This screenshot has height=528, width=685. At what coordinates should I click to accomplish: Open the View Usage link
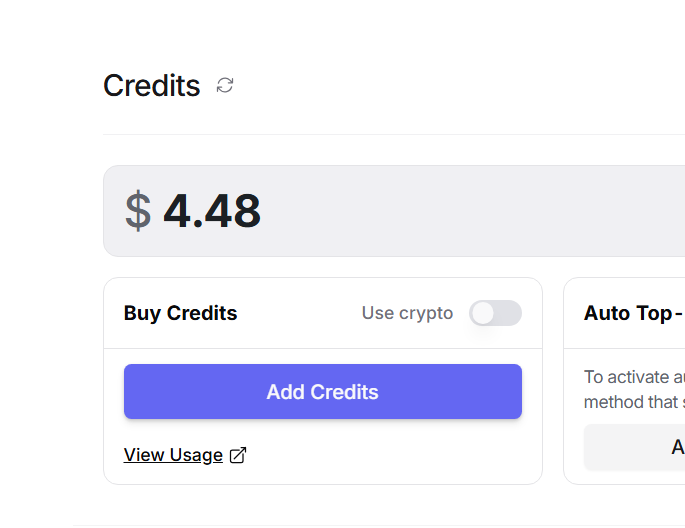pos(173,455)
